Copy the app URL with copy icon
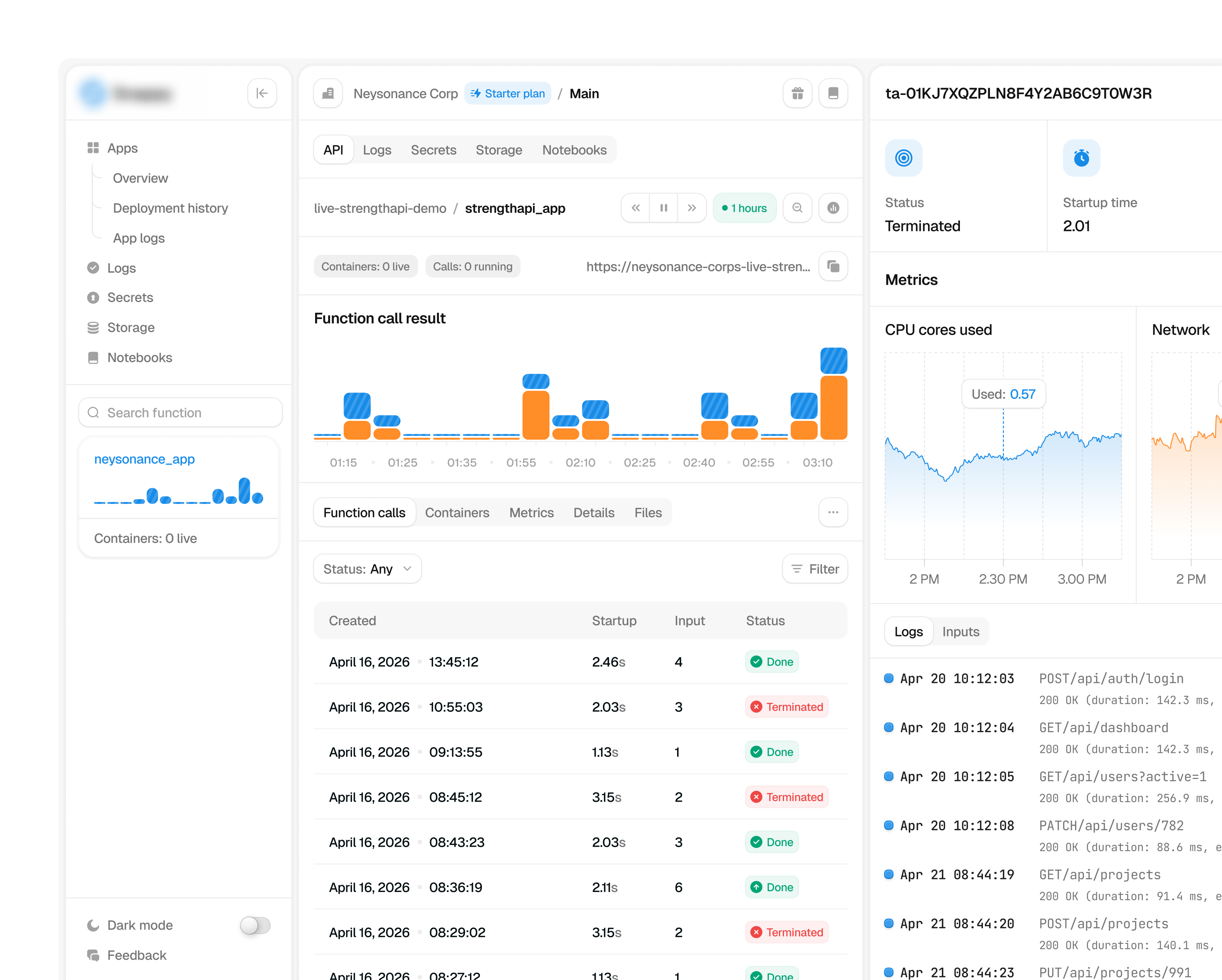The width and height of the screenshot is (1222, 980). tap(833, 266)
